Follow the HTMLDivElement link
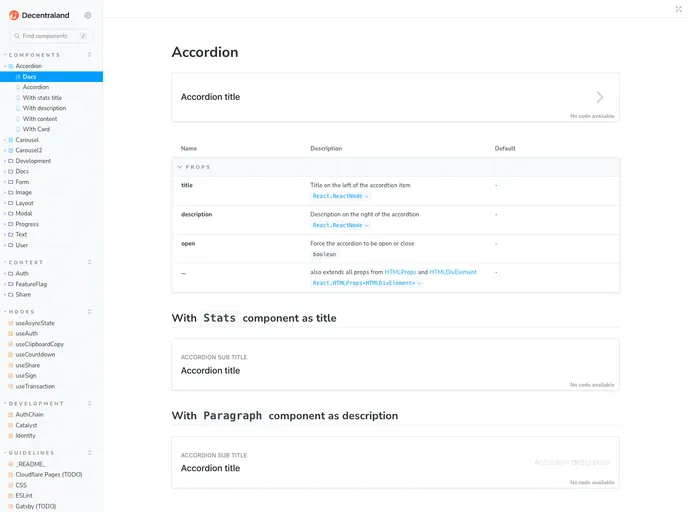Viewport: 688px width, 512px height. click(453, 272)
